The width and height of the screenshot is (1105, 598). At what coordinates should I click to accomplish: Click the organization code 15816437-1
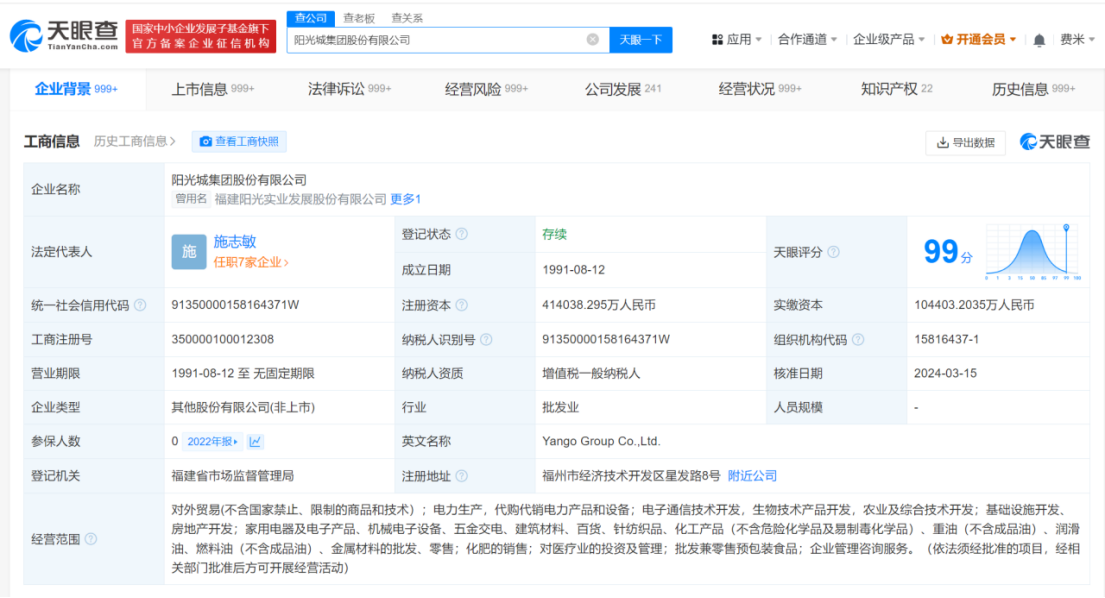[x=946, y=340]
